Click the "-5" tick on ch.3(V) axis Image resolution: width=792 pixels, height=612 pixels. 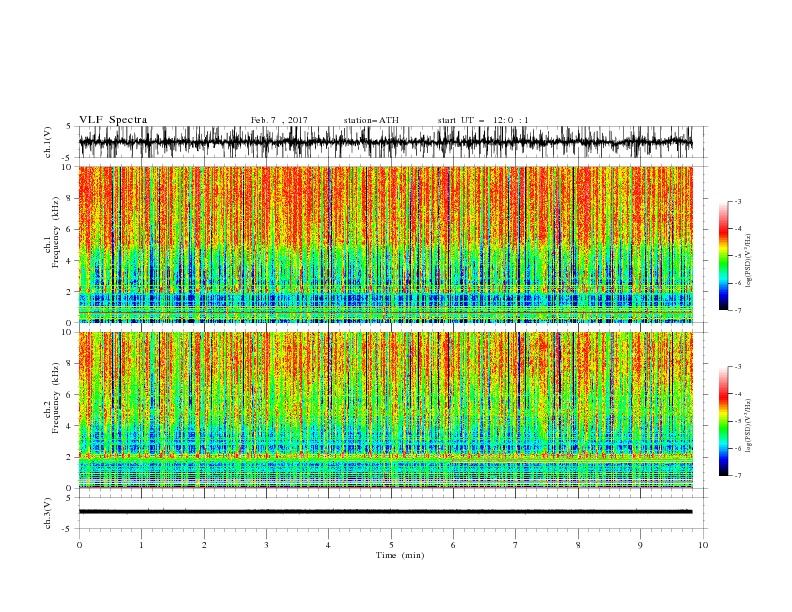(67, 529)
